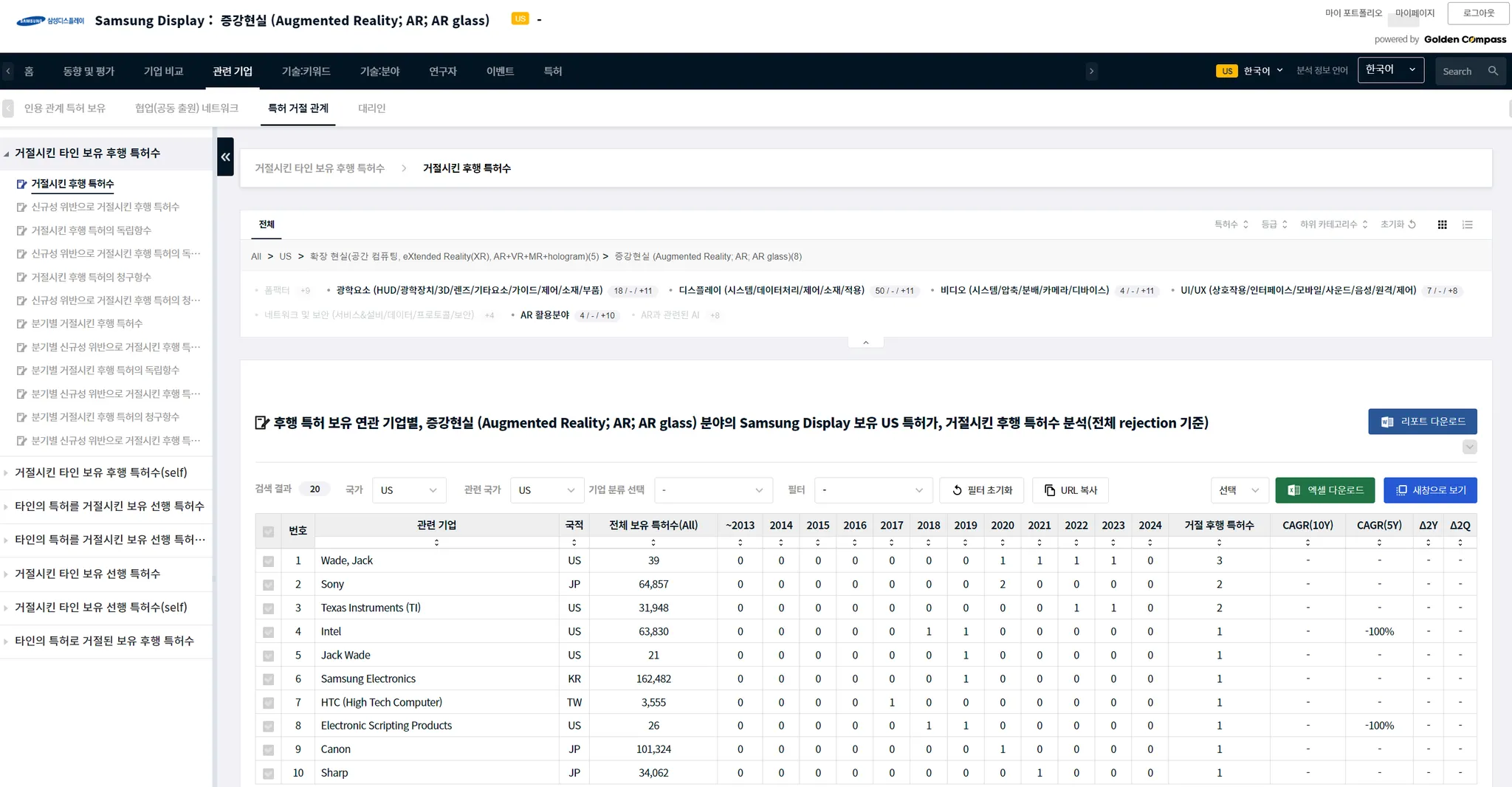Viewport: 1512px width, 787px height.
Task: Sort the 2020 column
Action: tap(1002, 543)
